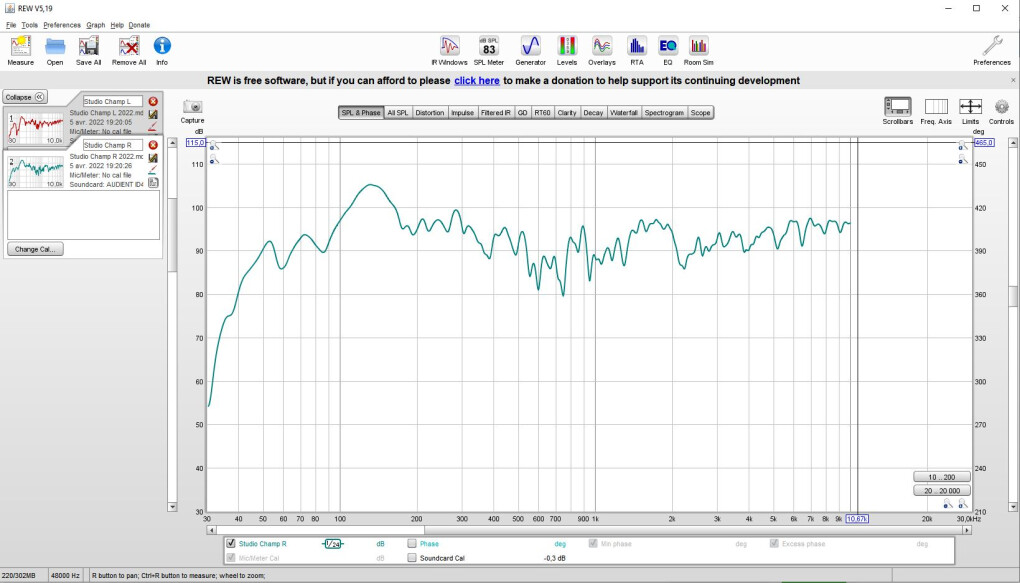This screenshot has height=583, width=1020.
Task: Dismiss the donation banner
Action: (x=1013, y=80)
